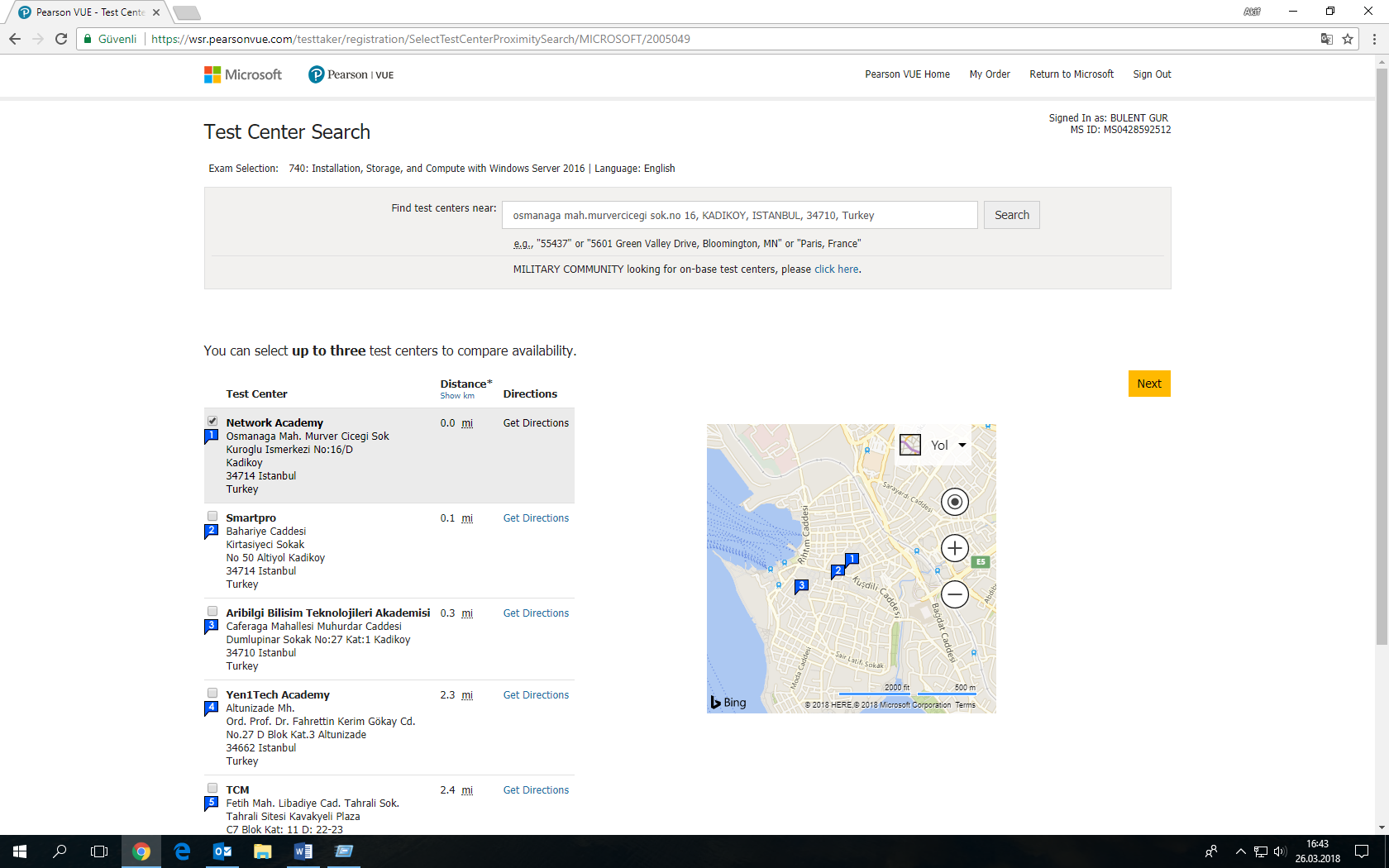Click taskbar clock showing 16:43
Viewport: 1389px width, 868px height.
[x=1317, y=851]
